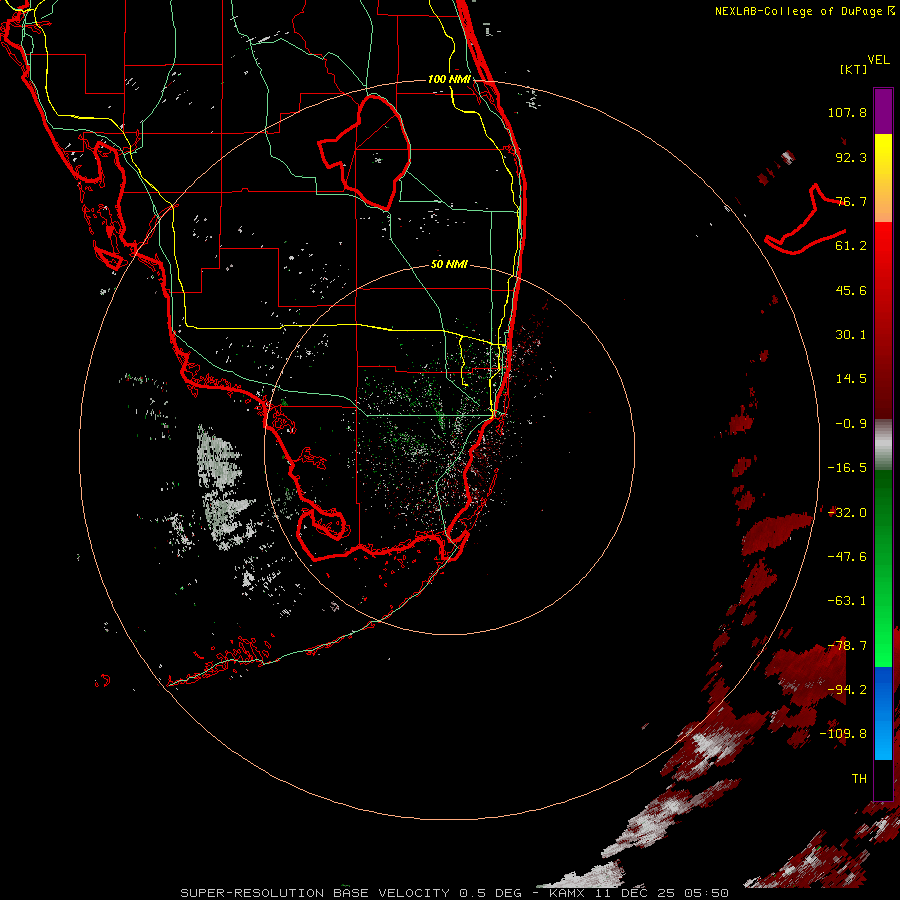Click the 50 NMI range ring label
The height and width of the screenshot is (900, 900).
point(449,265)
